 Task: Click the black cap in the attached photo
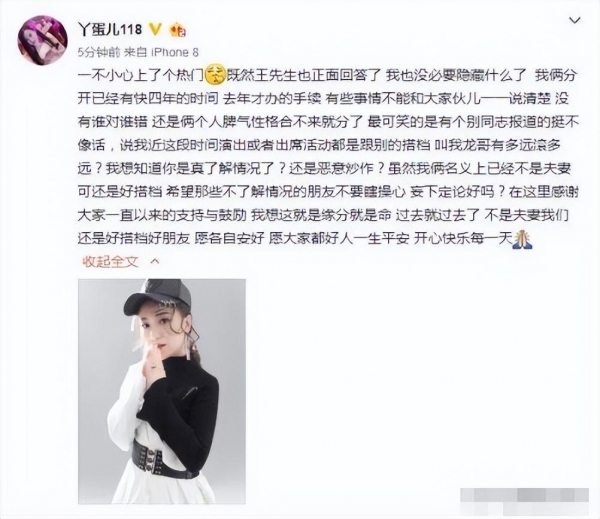158,297
